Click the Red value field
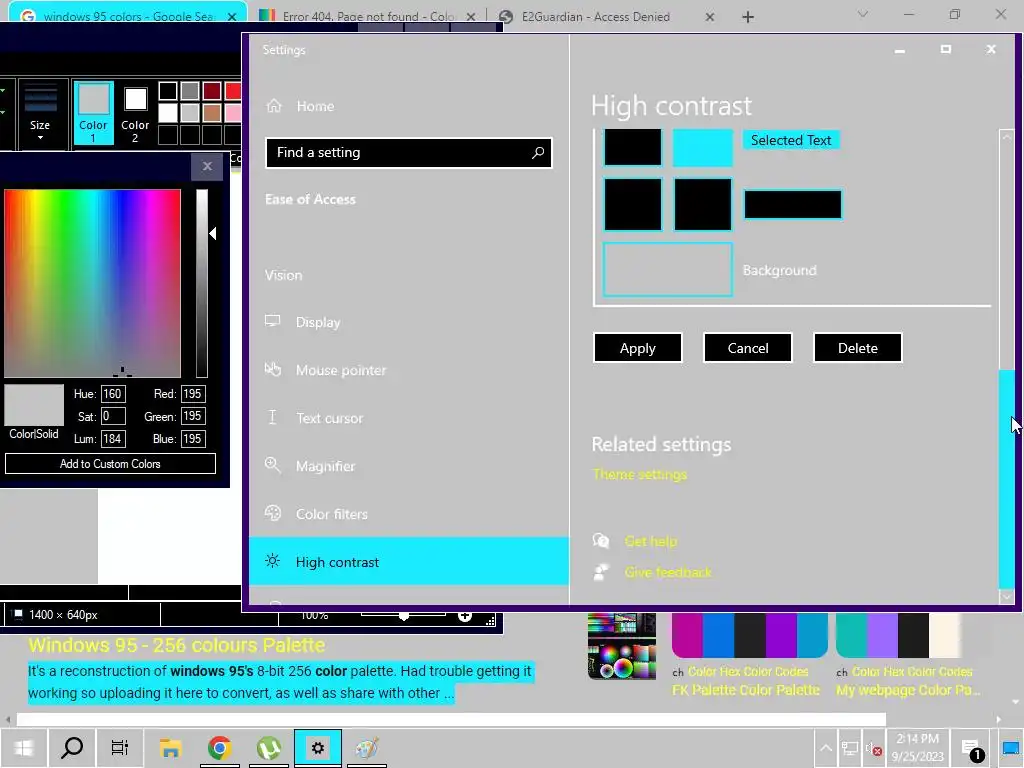This screenshot has width=1024, height=768. click(x=193, y=394)
